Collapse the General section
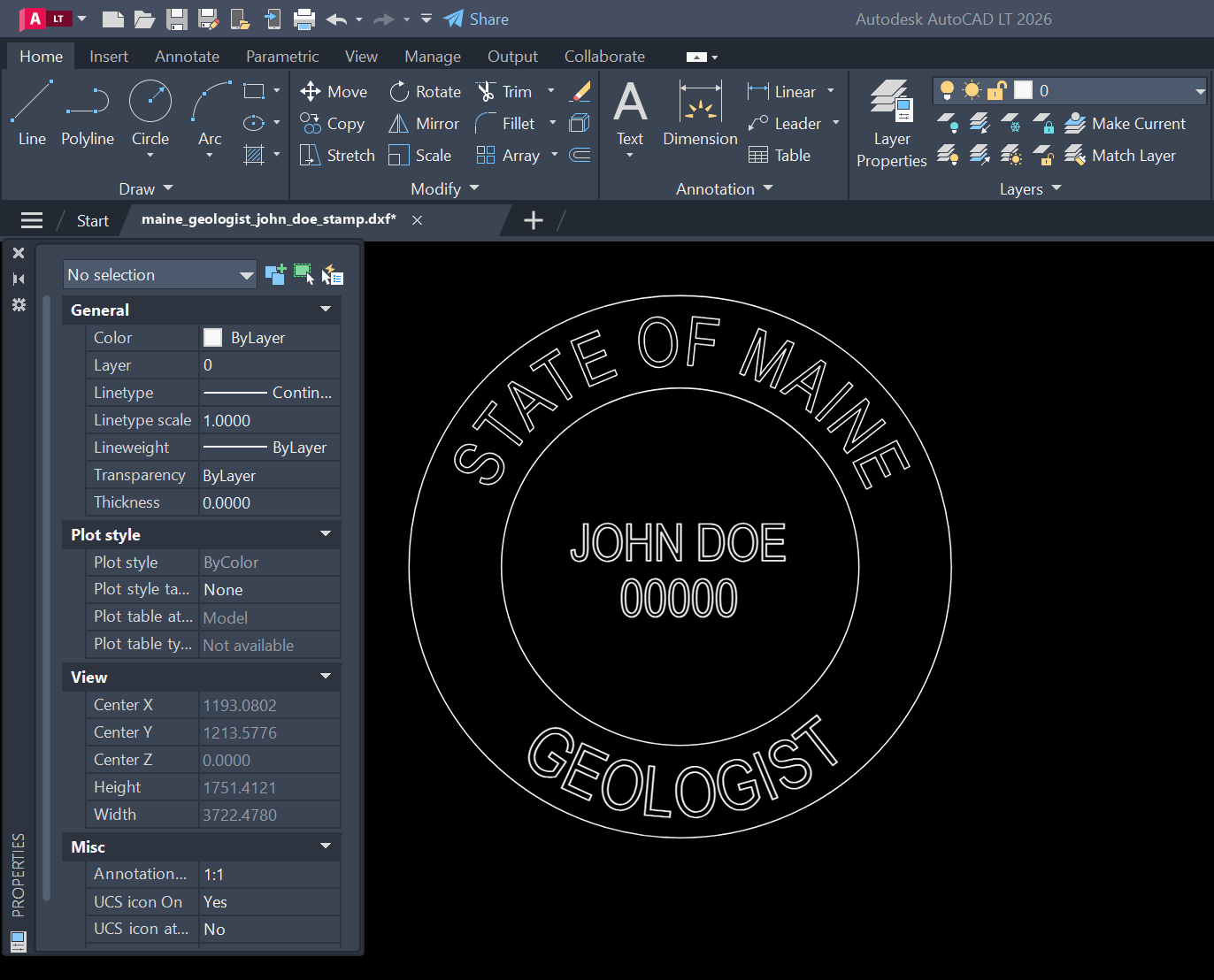1214x980 pixels. coord(326,310)
